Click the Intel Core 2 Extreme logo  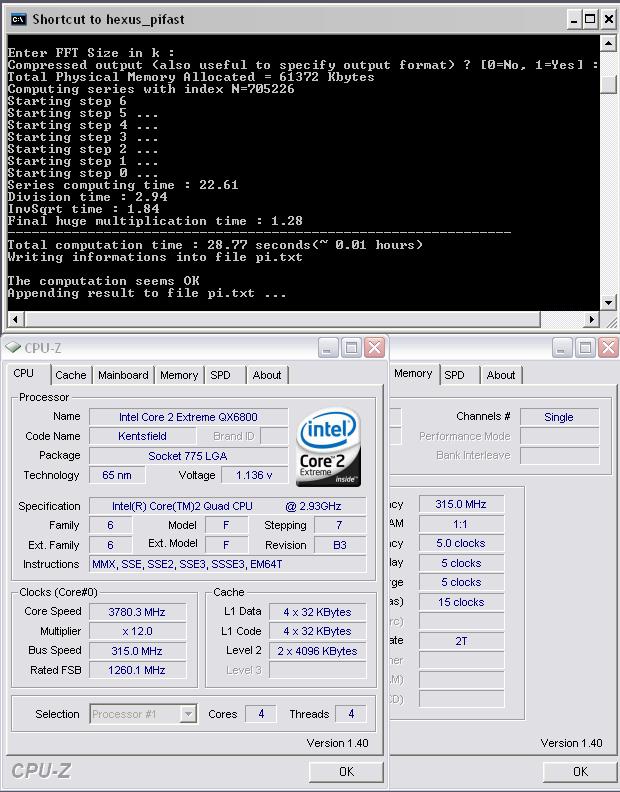coord(329,448)
